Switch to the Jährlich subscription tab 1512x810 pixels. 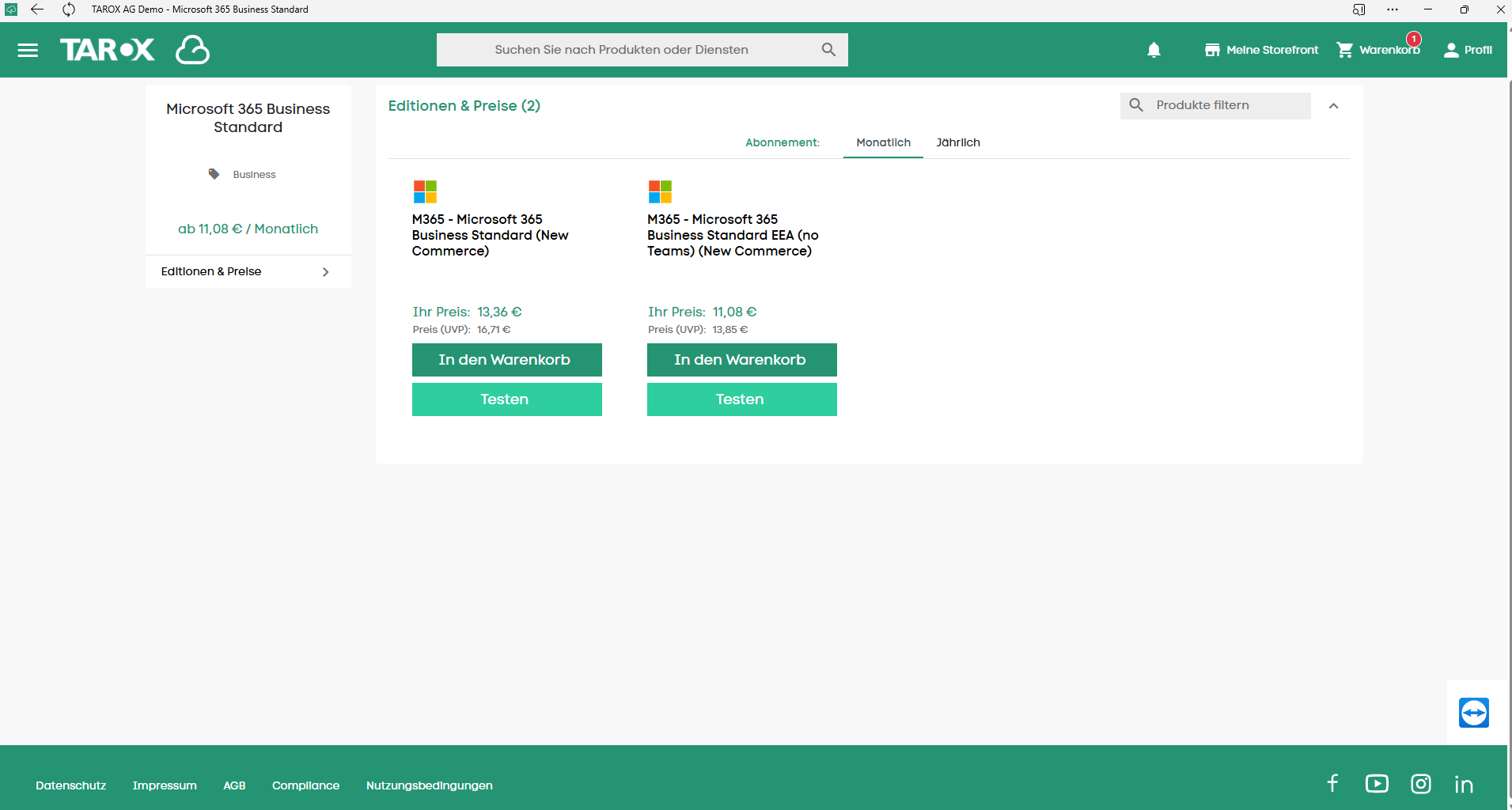pyautogui.click(x=957, y=142)
